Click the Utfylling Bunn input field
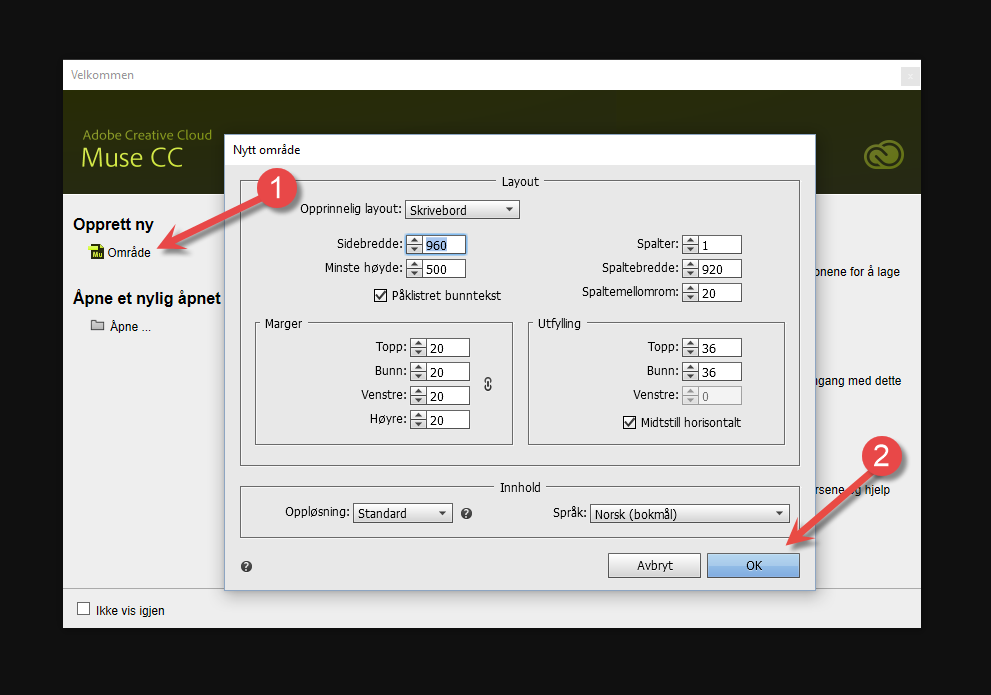 [720, 372]
